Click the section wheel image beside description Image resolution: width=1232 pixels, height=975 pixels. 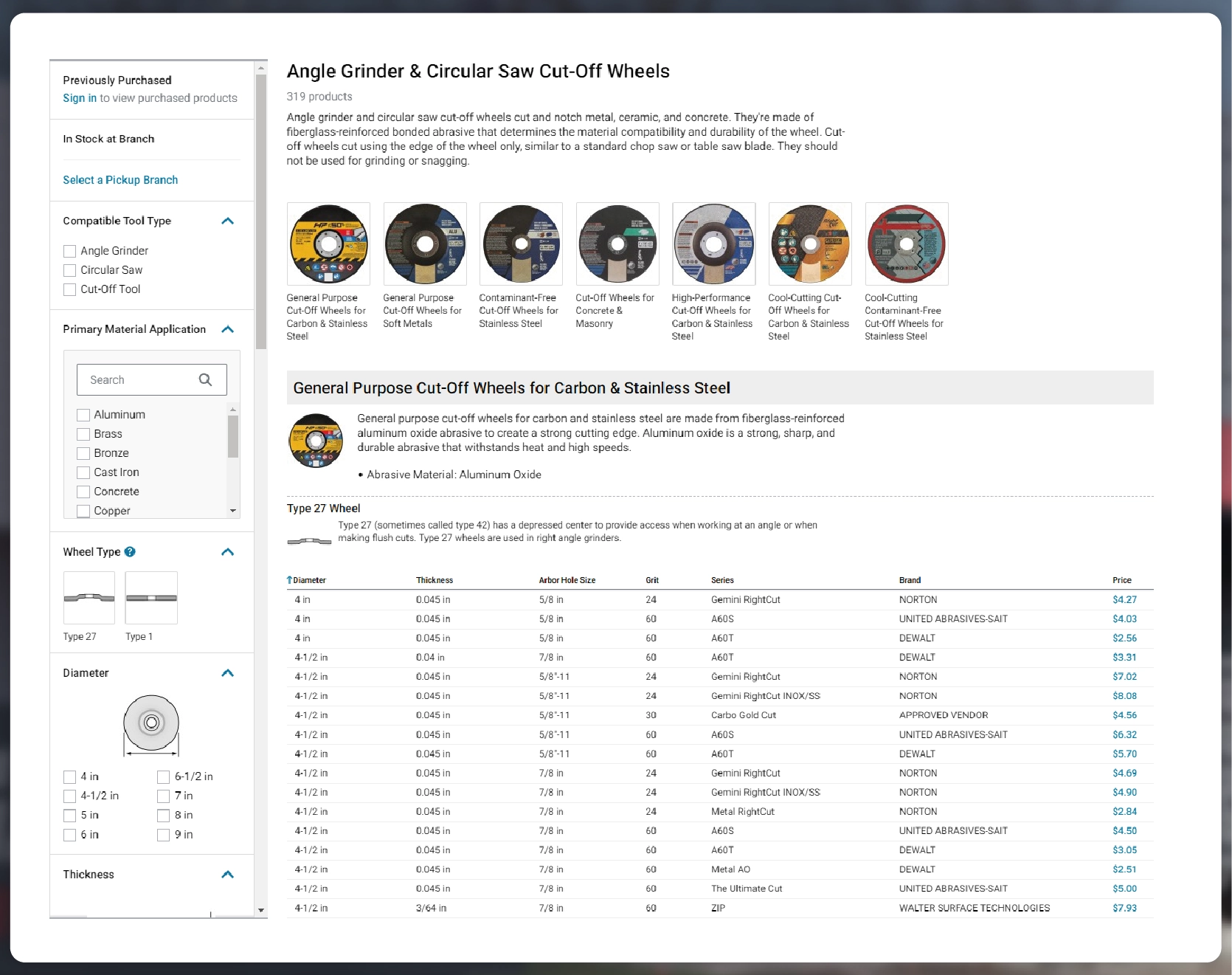click(x=316, y=441)
